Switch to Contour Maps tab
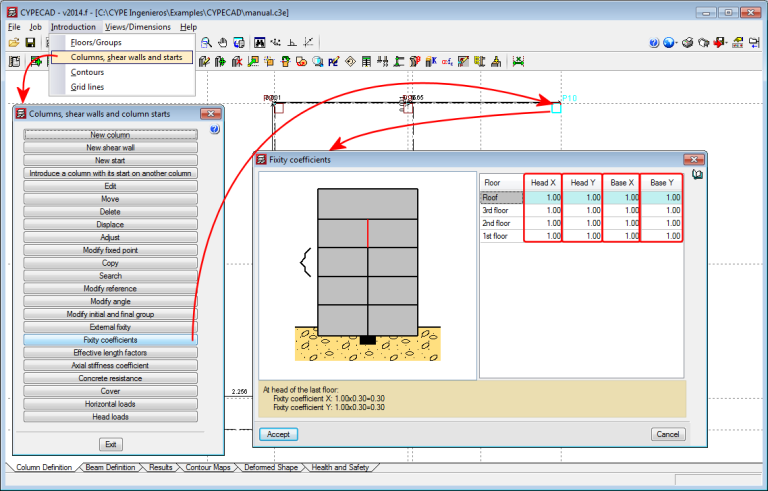The height and width of the screenshot is (491, 768). 208,467
